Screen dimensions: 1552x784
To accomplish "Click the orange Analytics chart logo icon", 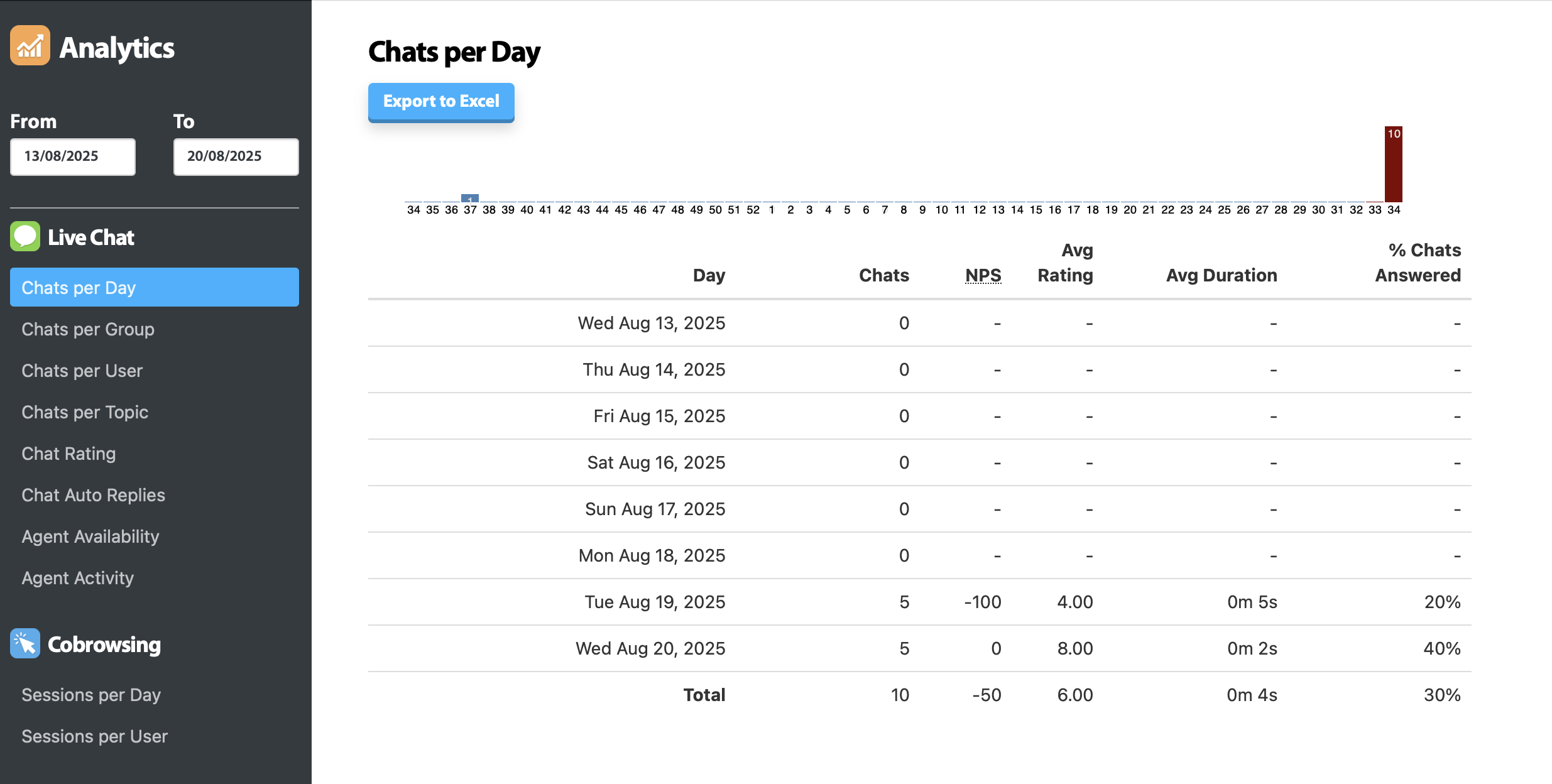I will click(30, 45).
